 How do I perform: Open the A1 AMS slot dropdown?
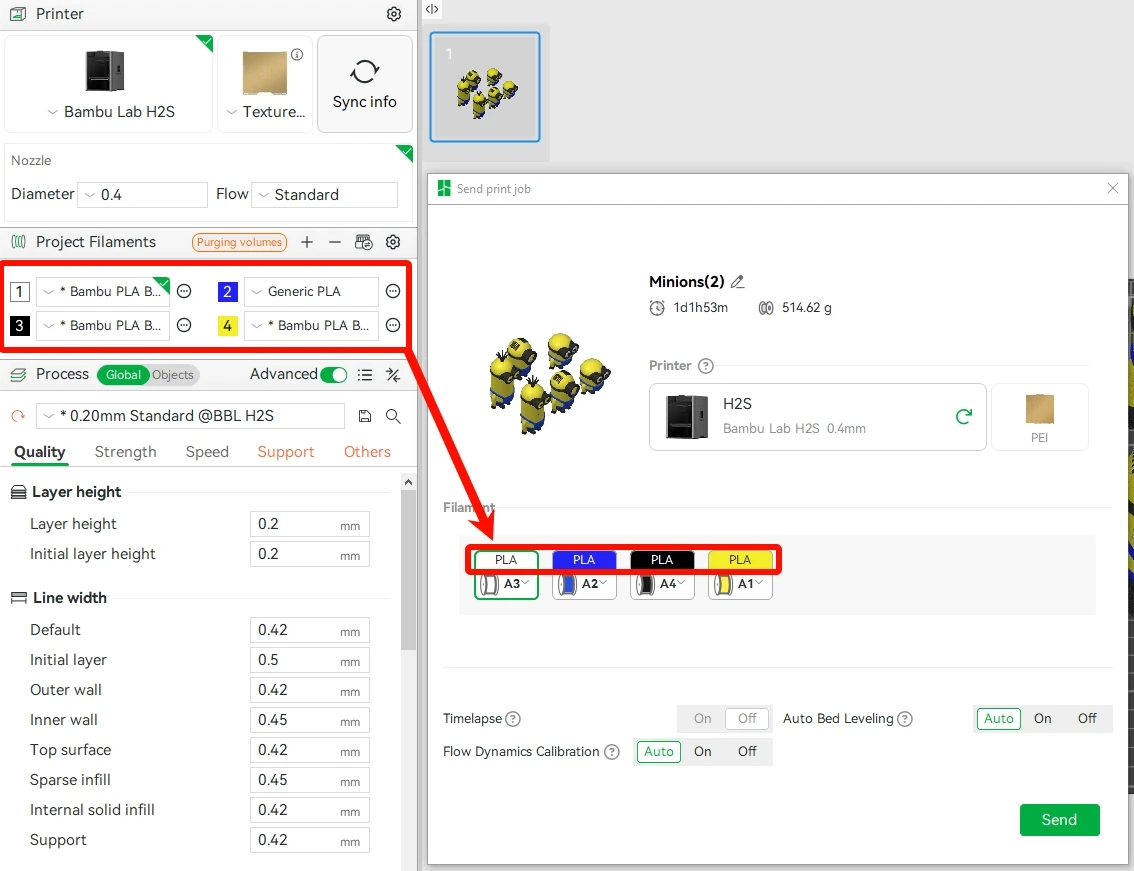[x=741, y=584]
